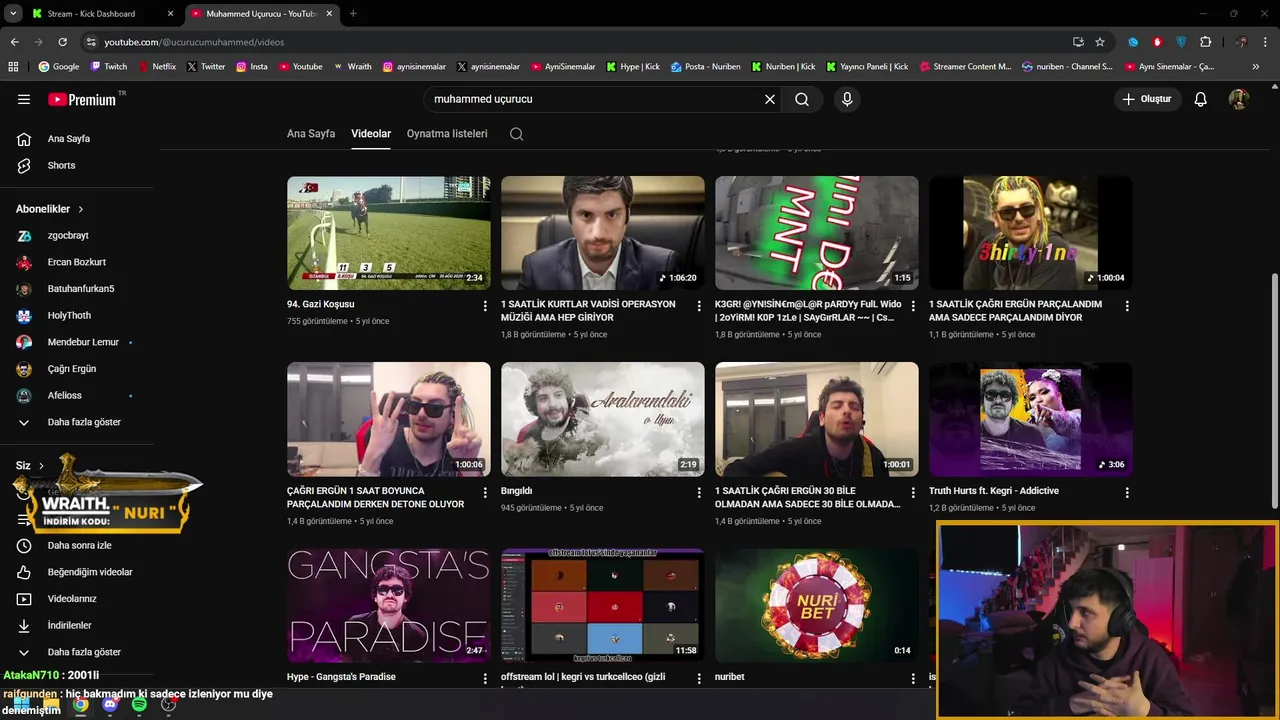Search within the channel using the magnifier icon
Screen dimensions: 1280x720
[516, 134]
